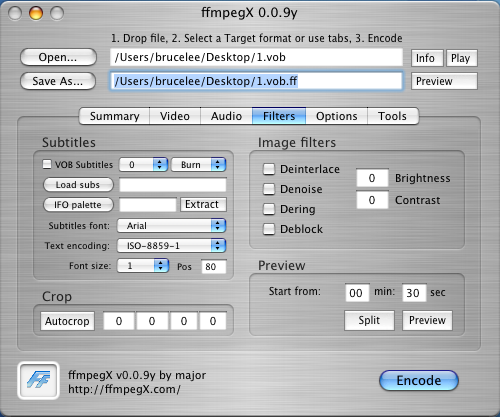Open the Burn subtitles mode dropdown

(x=199, y=165)
